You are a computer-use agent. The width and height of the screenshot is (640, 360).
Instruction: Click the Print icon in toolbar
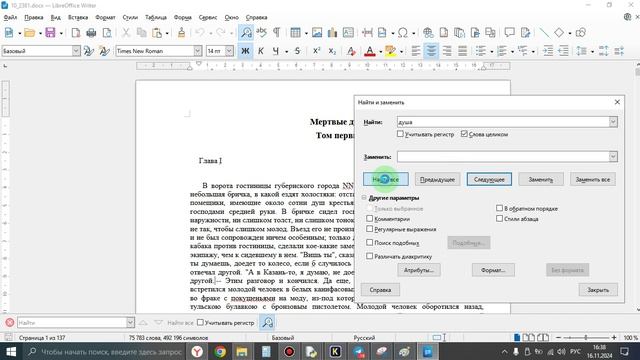91,33
